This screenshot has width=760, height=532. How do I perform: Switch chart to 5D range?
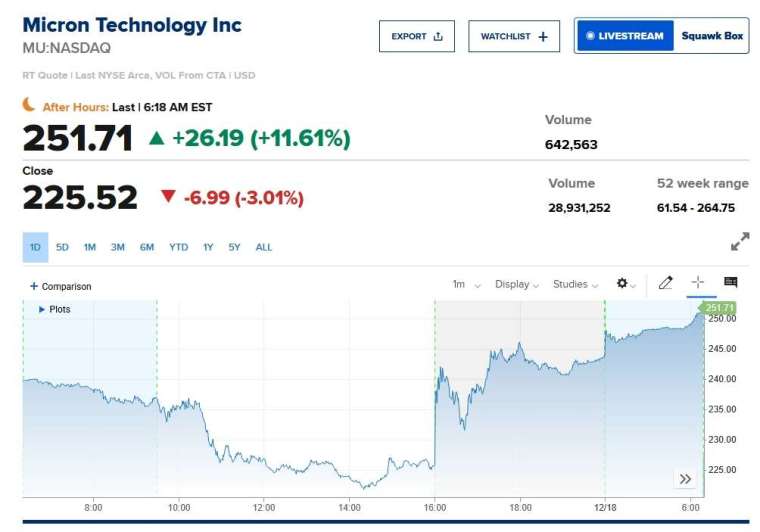pyautogui.click(x=62, y=247)
